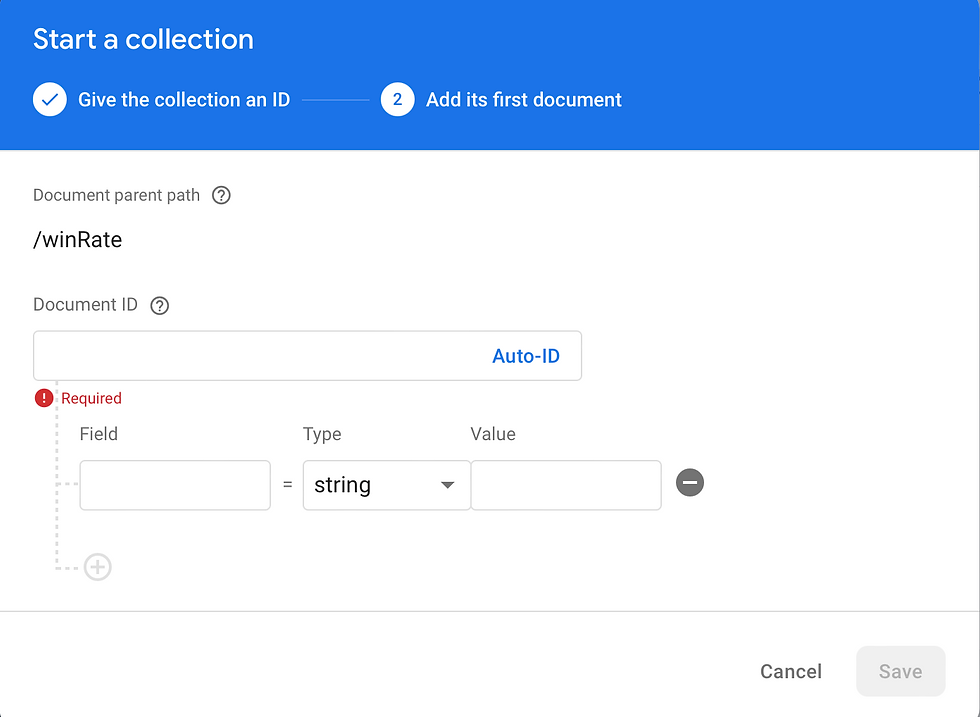The height and width of the screenshot is (717, 980).
Task: Click the Required error message text
Action: (91, 398)
